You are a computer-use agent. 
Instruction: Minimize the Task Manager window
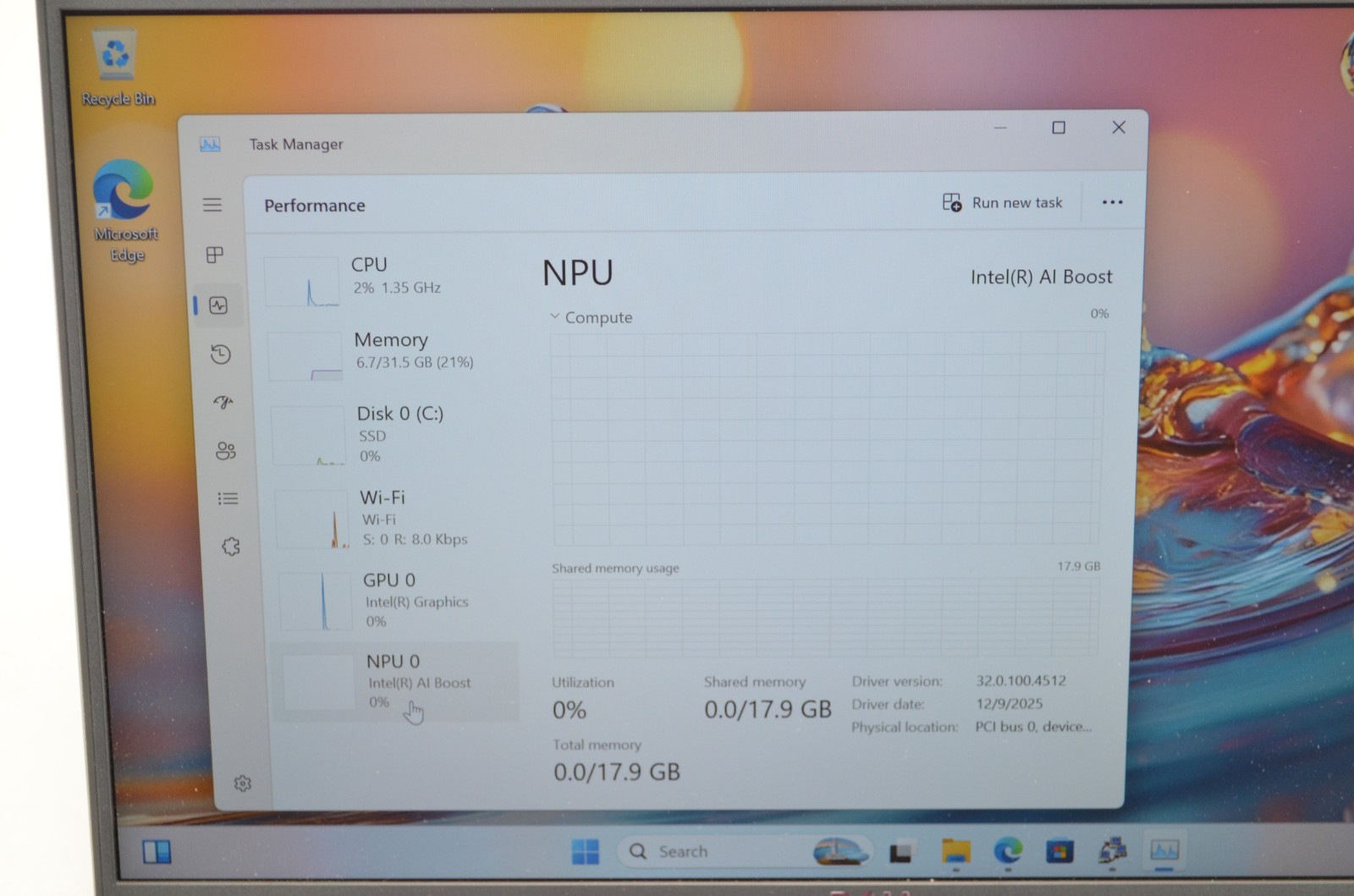1000,128
